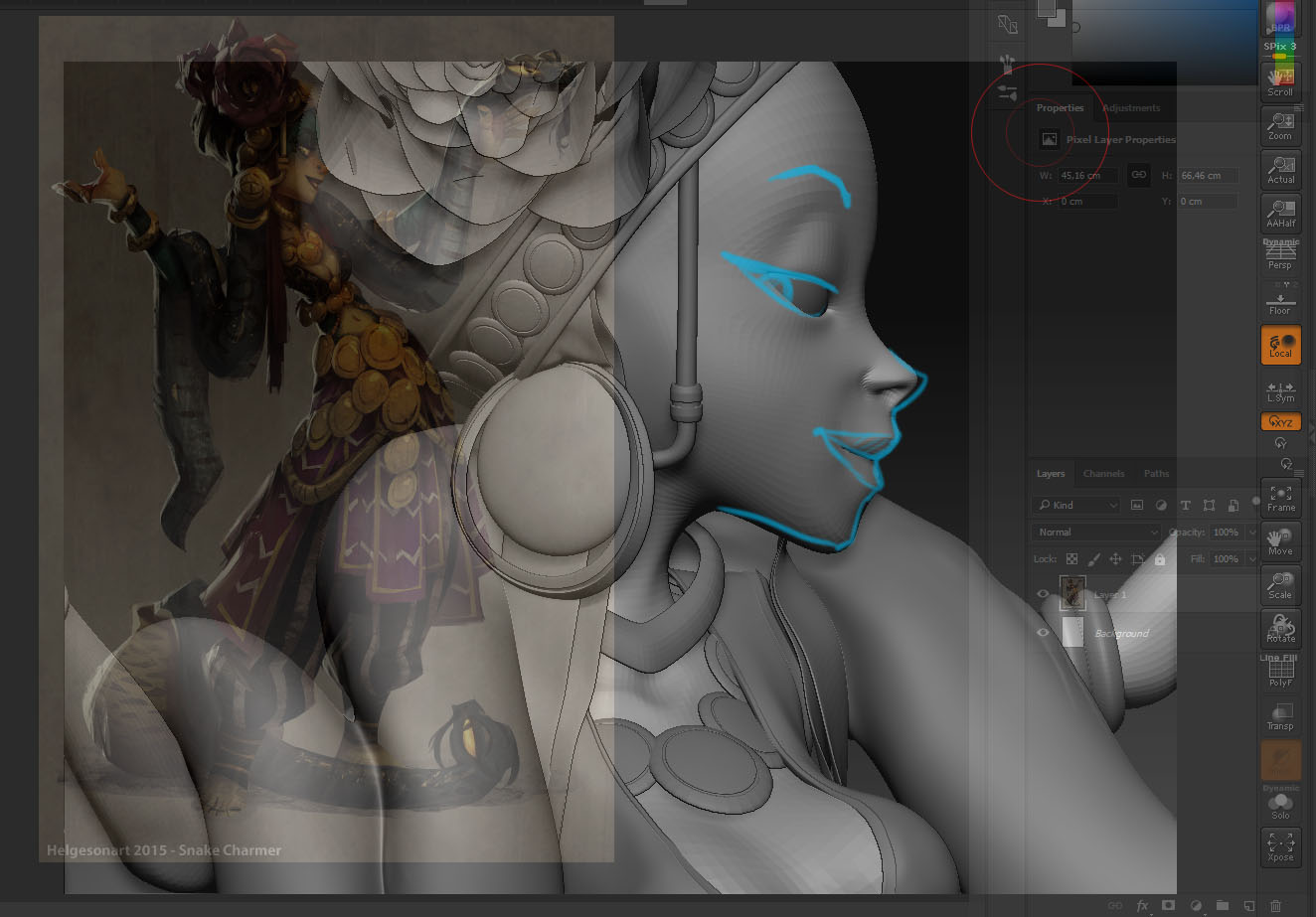This screenshot has width=1316, height=917.
Task: Adjust the SPix slider
Action: 1280,47
